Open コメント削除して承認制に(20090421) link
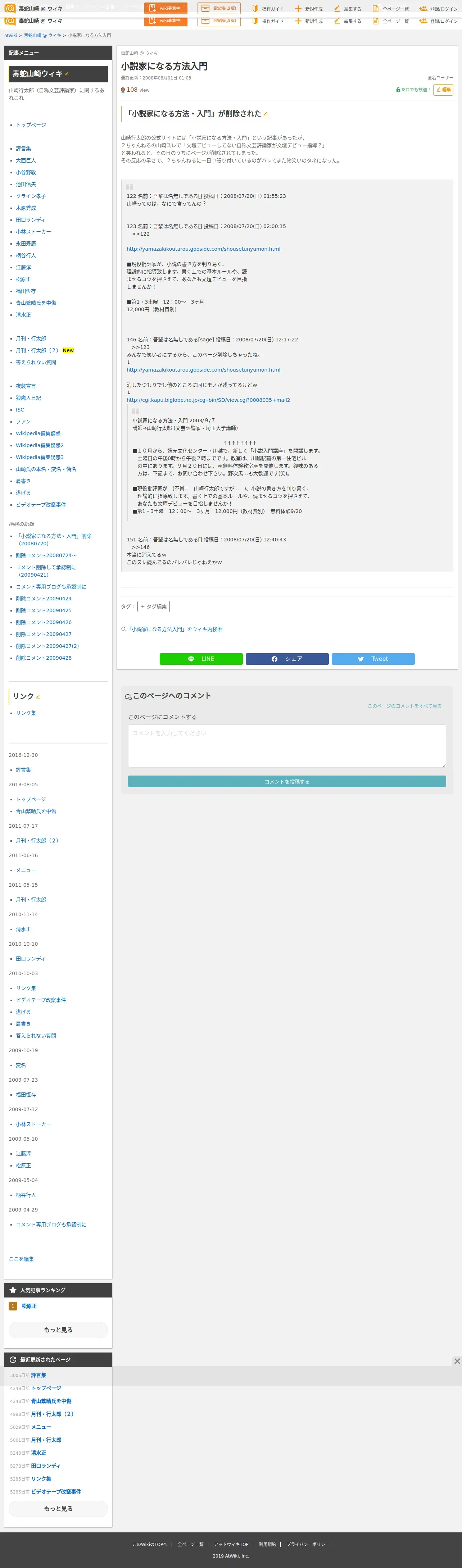Viewport: 462px width, 1568px height. coord(46,571)
